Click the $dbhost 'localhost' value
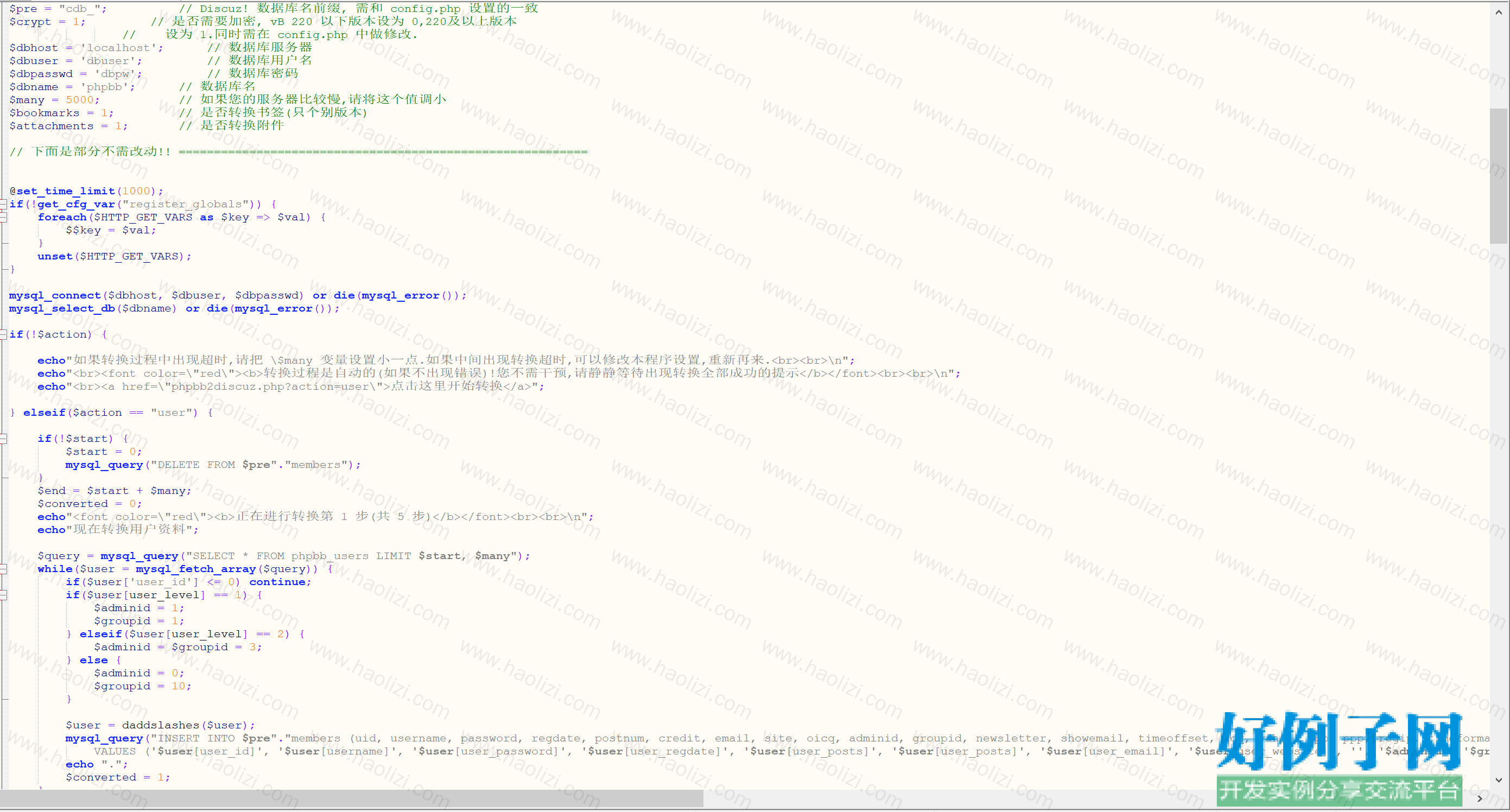The height and width of the screenshot is (812, 1510). pos(119,48)
